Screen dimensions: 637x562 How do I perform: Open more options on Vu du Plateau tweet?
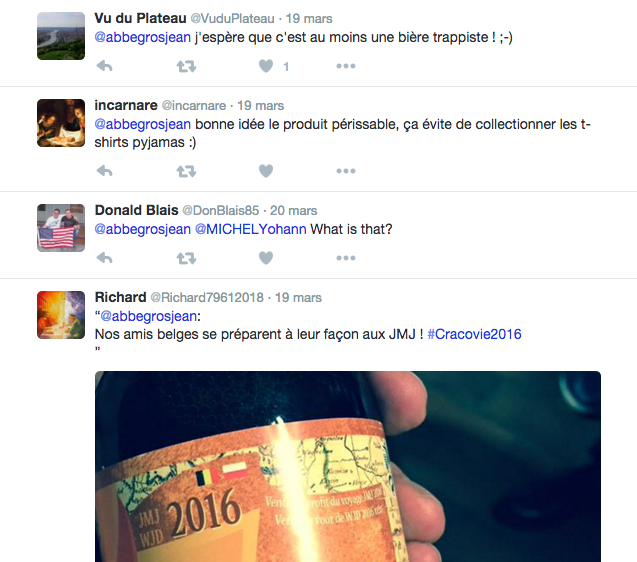(x=346, y=66)
